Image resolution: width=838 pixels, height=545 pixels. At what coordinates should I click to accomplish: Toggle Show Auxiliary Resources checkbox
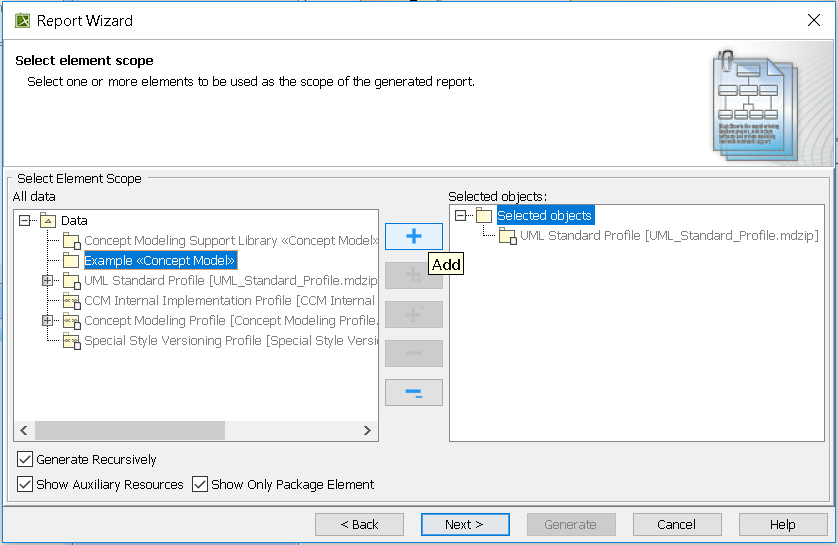[25, 484]
